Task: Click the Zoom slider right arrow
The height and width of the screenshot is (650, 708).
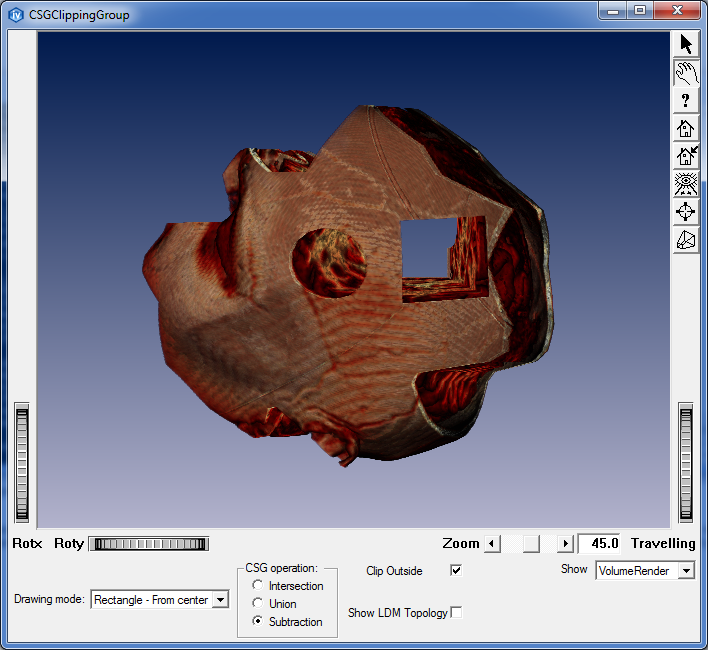Action: click(x=565, y=544)
